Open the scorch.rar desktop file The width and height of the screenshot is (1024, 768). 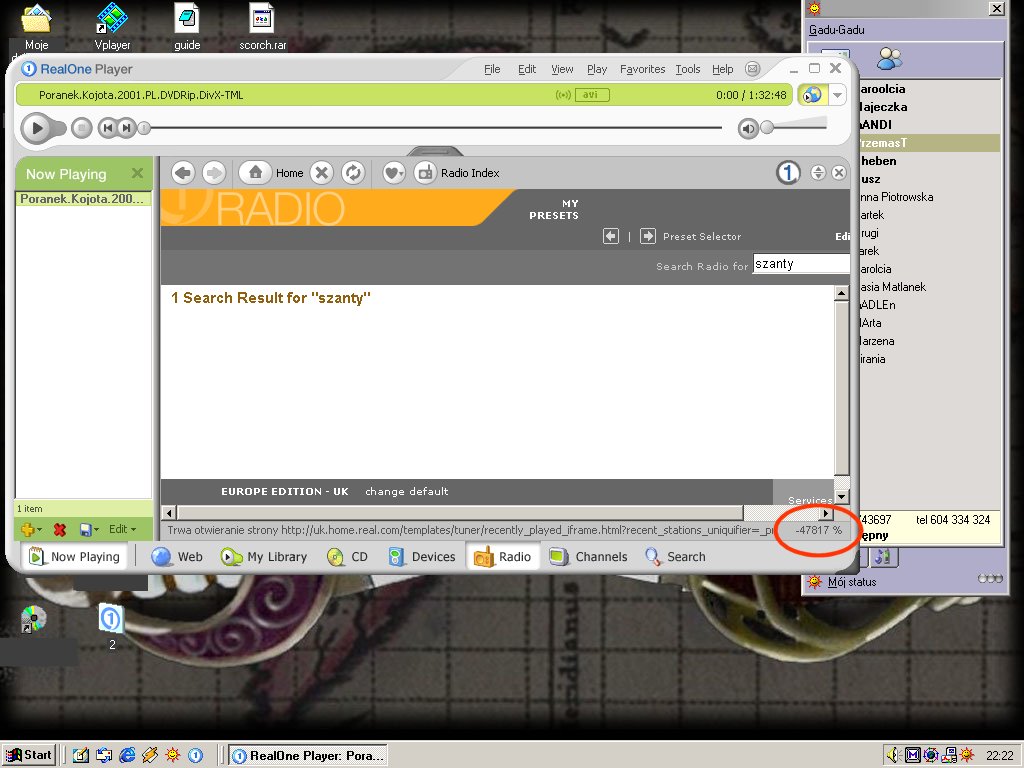click(x=263, y=26)
